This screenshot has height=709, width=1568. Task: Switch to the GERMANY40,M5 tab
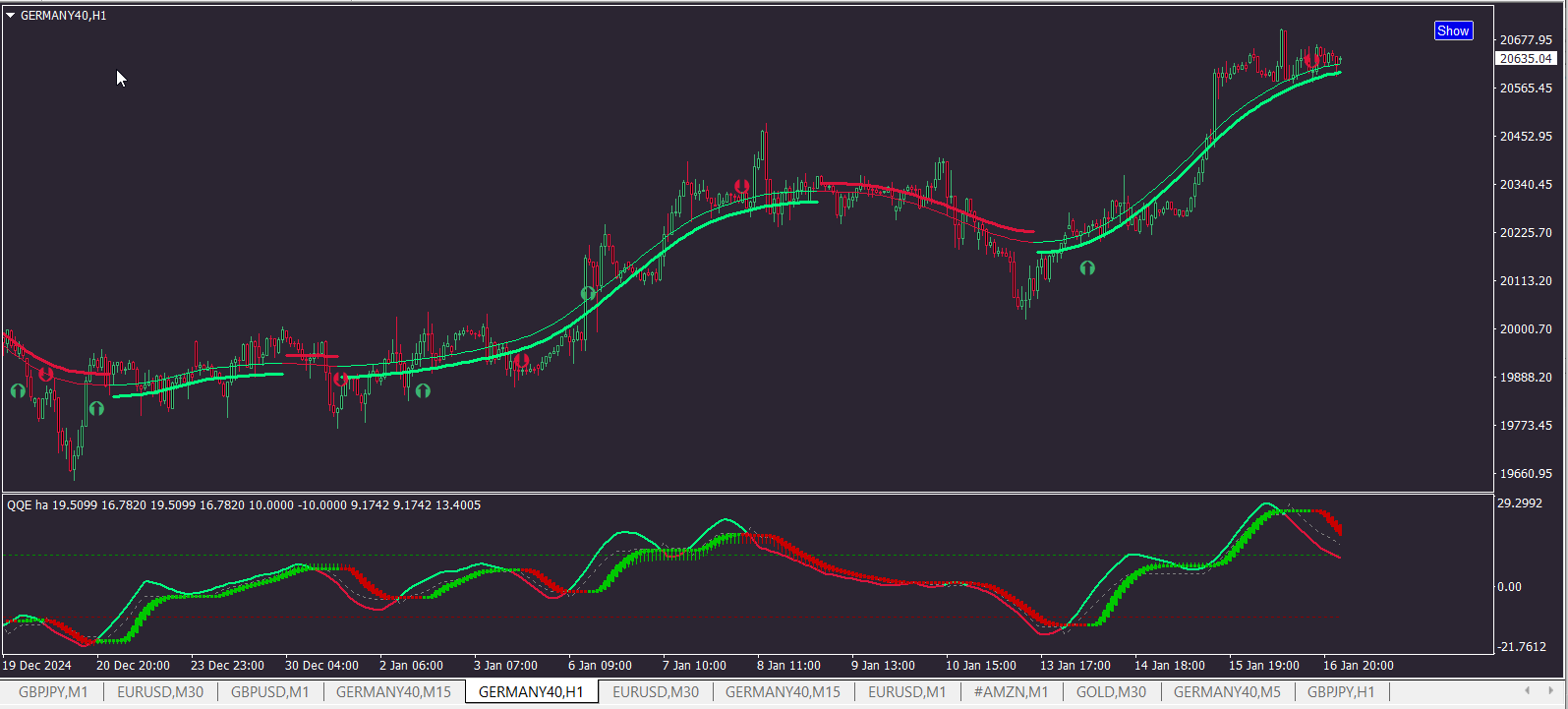[1227, 691]
